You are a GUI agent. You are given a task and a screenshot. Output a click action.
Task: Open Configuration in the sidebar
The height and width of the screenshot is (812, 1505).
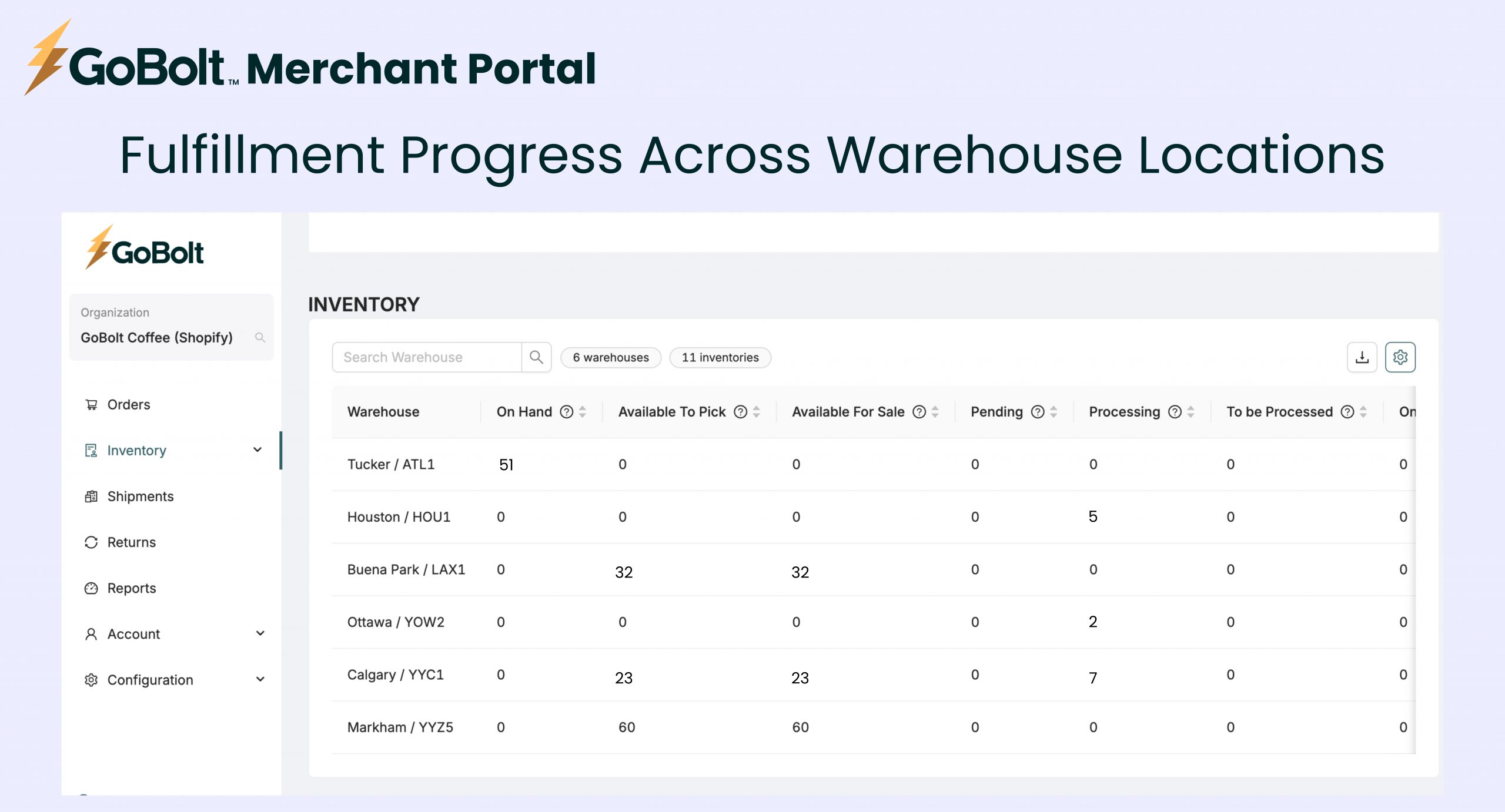point(150,679)
